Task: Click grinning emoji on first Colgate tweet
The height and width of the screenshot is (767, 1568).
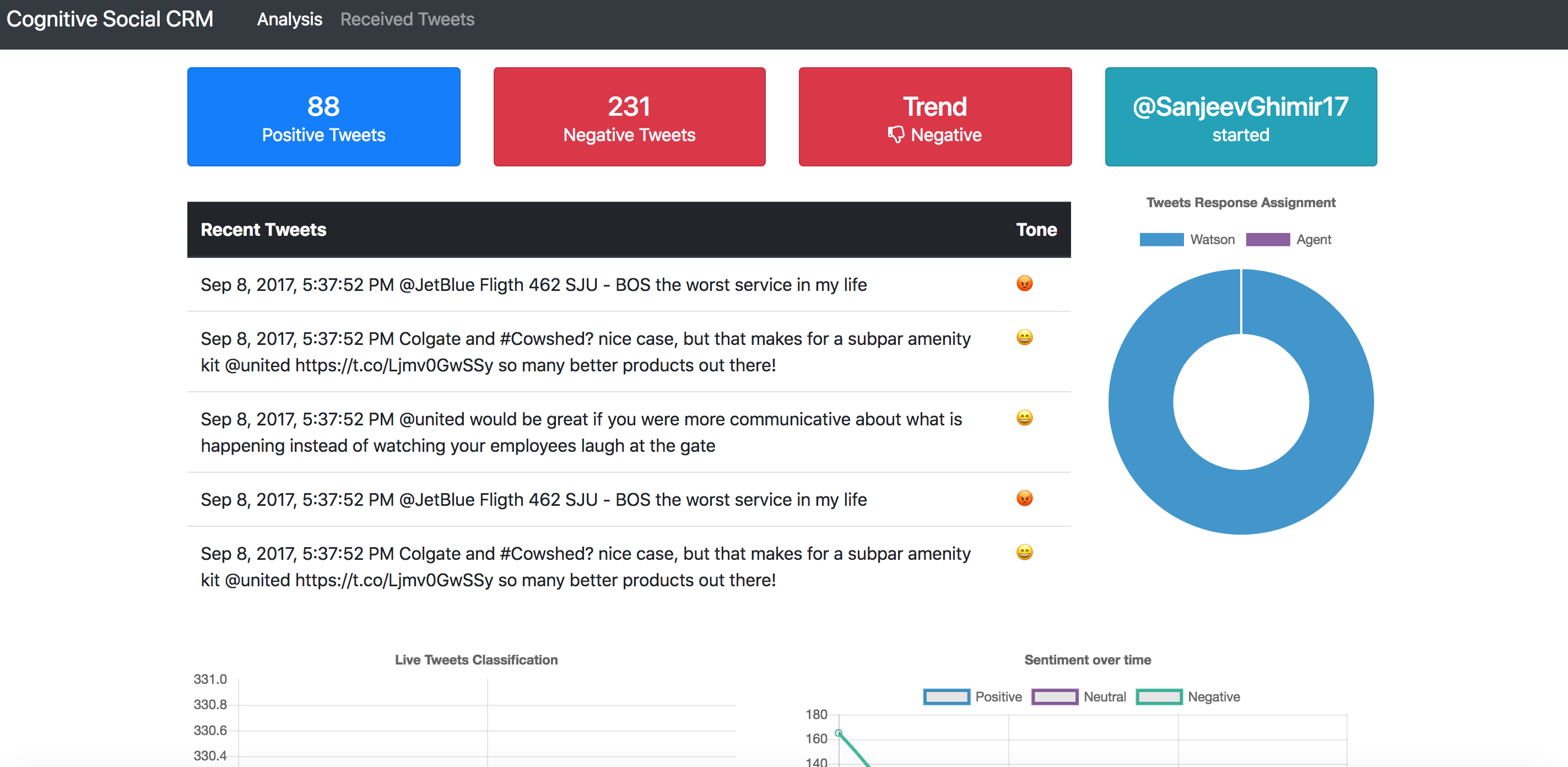Action: (x=1024, y=337)
